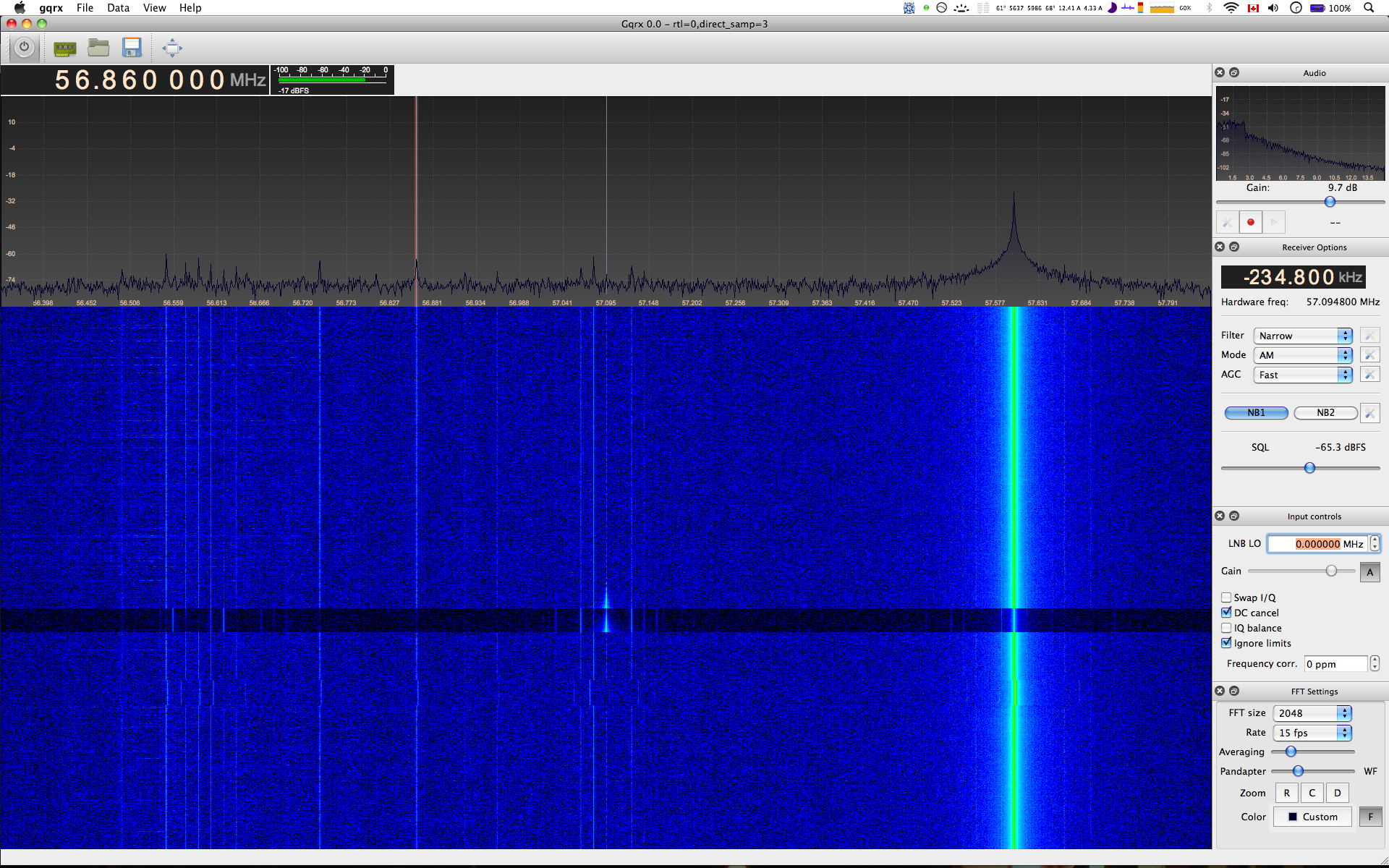Image resolution: width=1389 pixels, height=868 pixels.
Task: Click the power start DSP button
Action: pos(24,48)
